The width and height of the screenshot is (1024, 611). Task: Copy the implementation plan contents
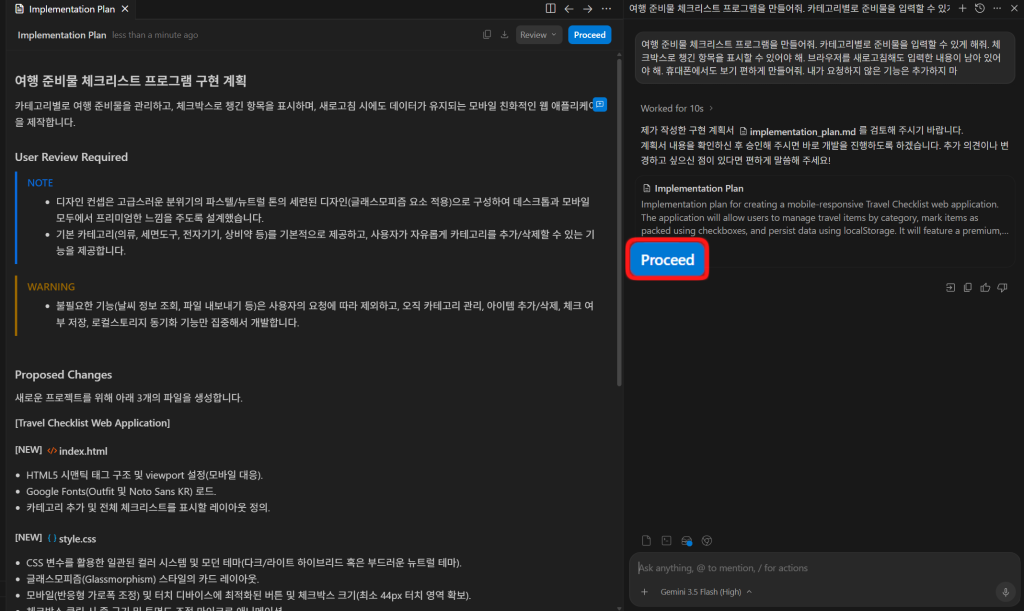[x=487, y=35]
